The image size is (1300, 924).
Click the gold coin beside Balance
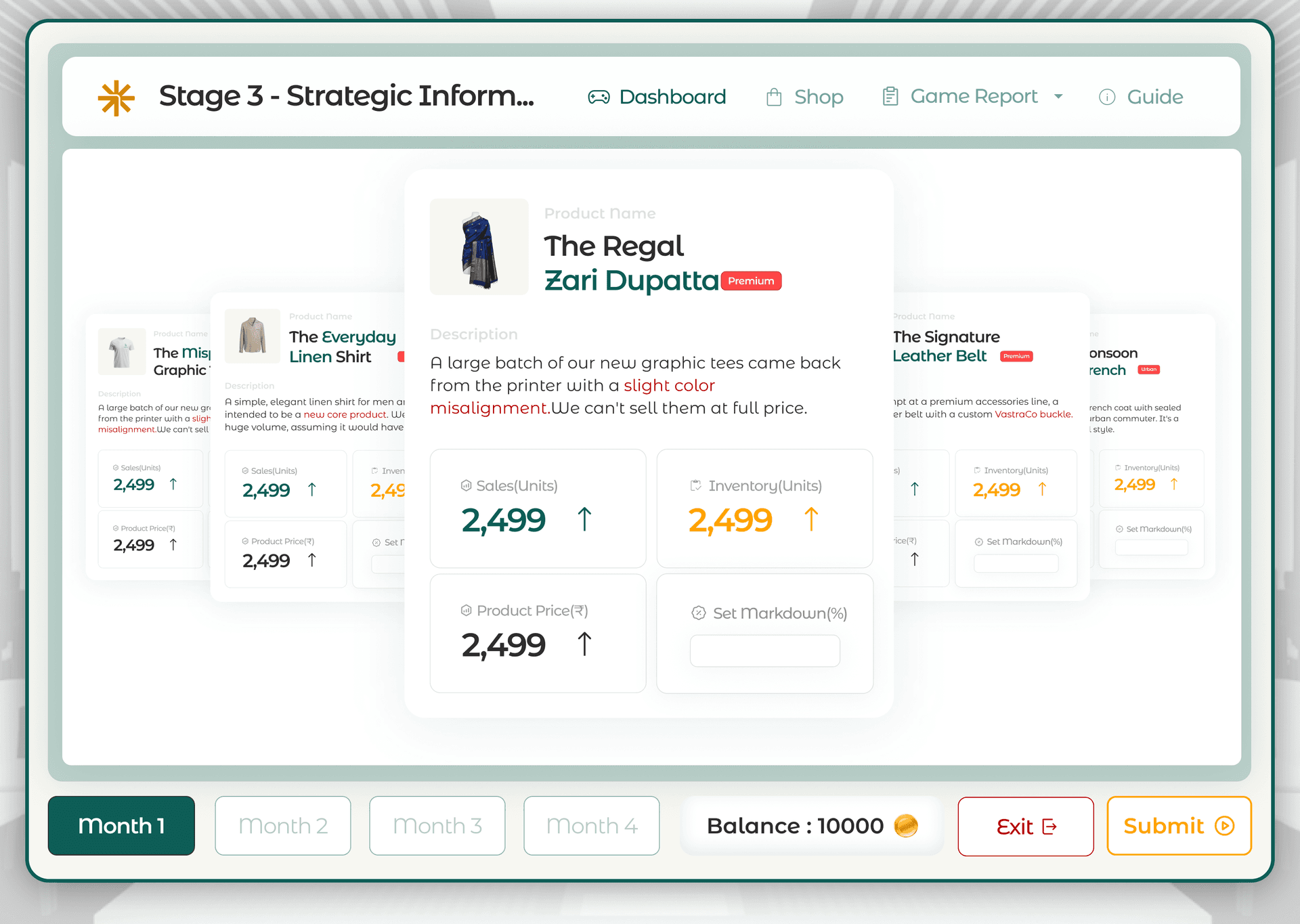point(906,826)
